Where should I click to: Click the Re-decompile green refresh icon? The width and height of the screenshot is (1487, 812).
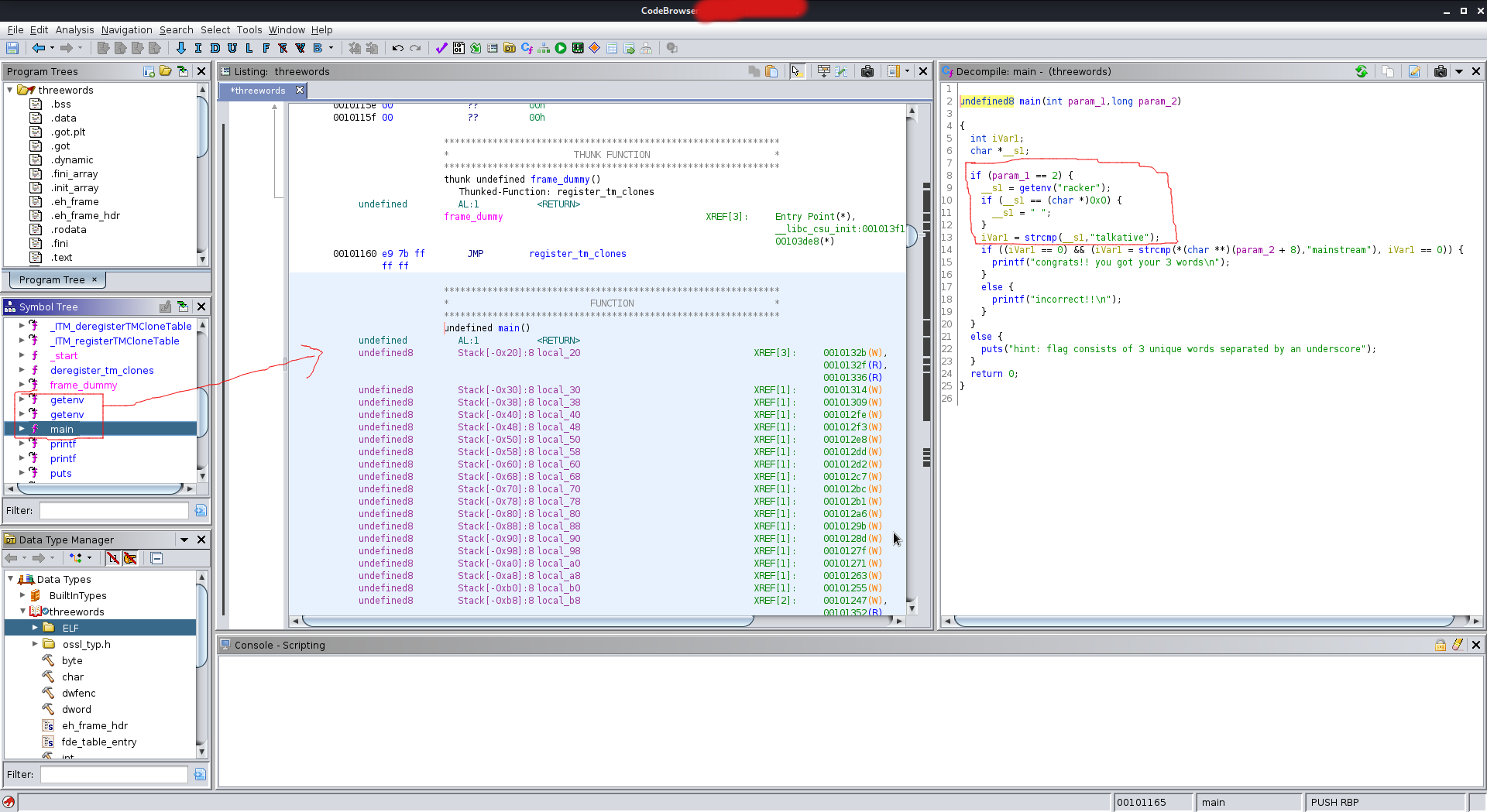[x=1362, y=71]
